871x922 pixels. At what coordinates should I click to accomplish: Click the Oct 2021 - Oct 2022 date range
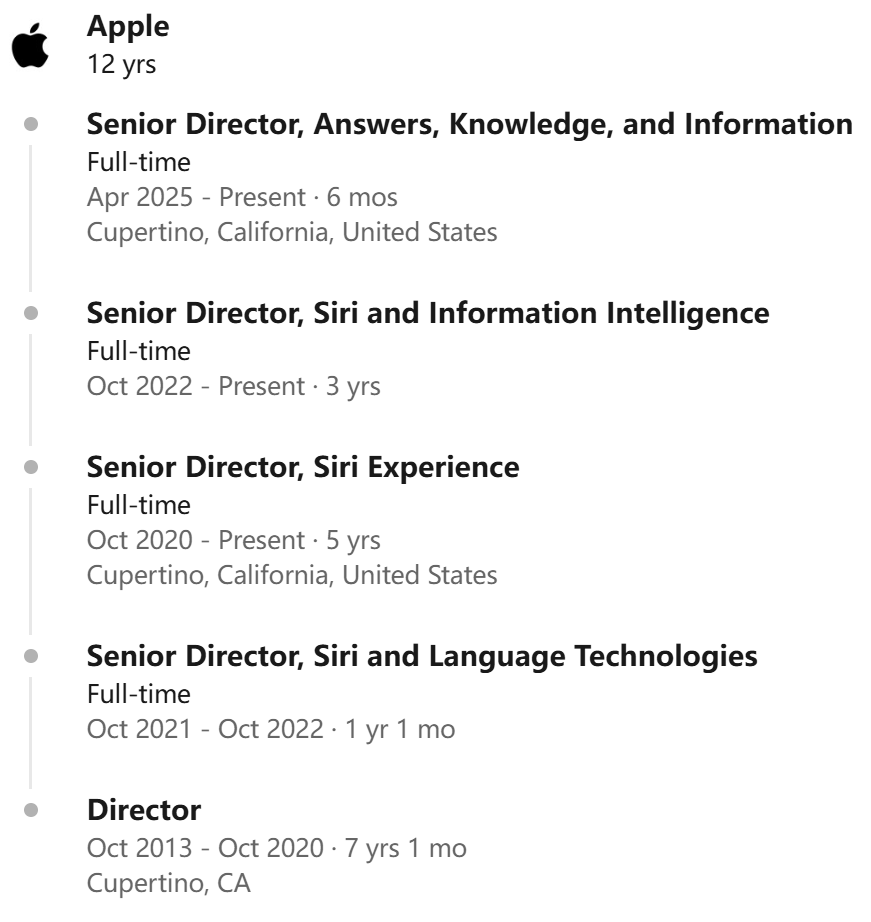click(x=270, y=729)
